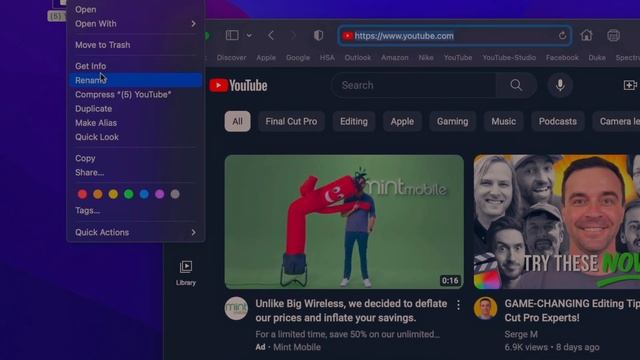The image size is (640, 360).
Task: Open the Amazon bookmark
Action: click(394, 58)
